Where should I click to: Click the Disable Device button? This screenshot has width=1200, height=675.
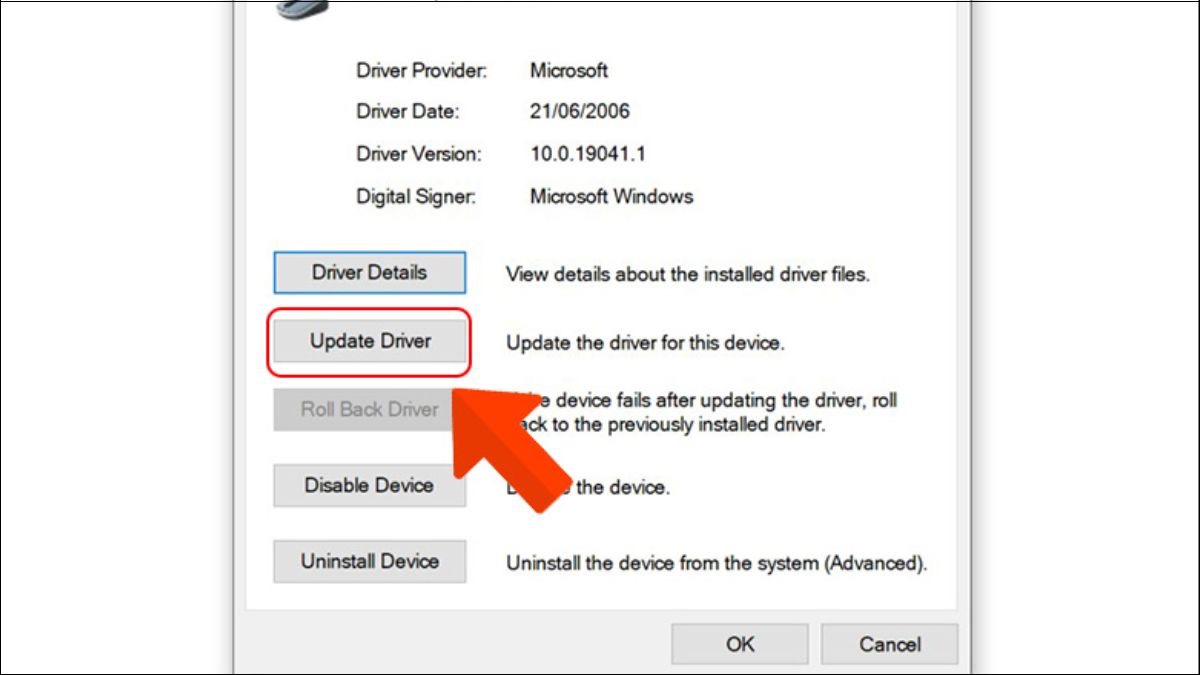click(x=369, y=485)
